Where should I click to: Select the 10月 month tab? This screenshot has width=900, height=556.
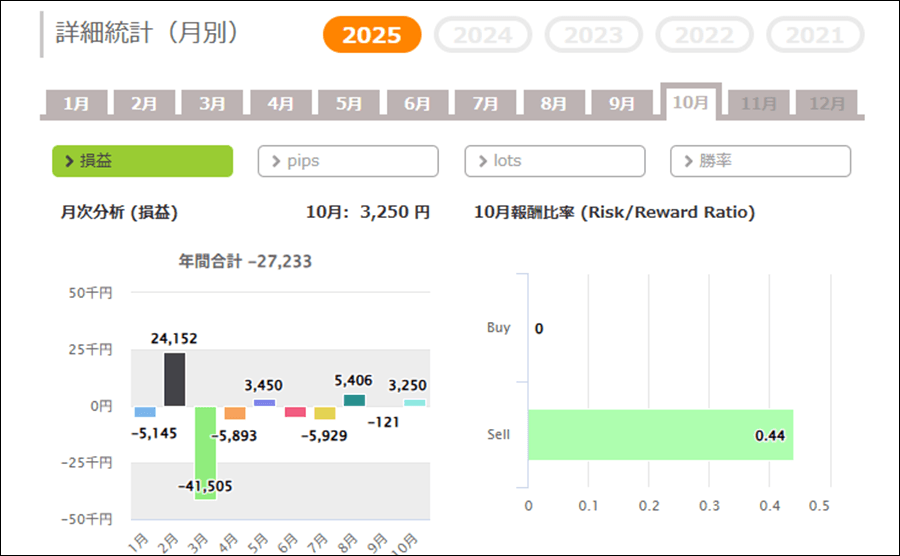[x=690, y=103]
